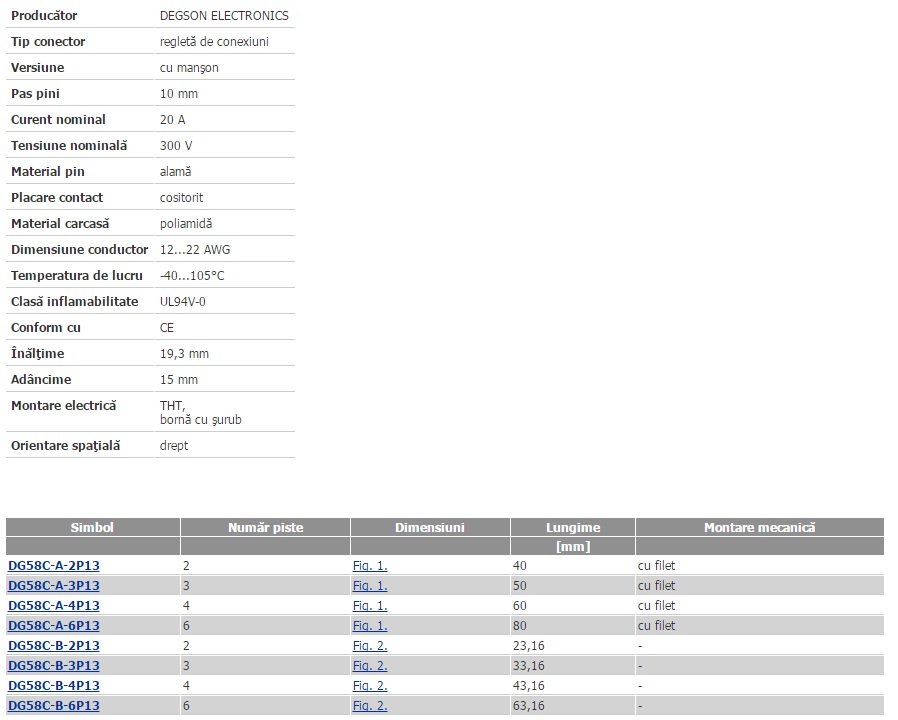The width and height of the screenshot is (898, 720).
Task: Click the Tensiune nominală label
Action: [x=69, y=146]
